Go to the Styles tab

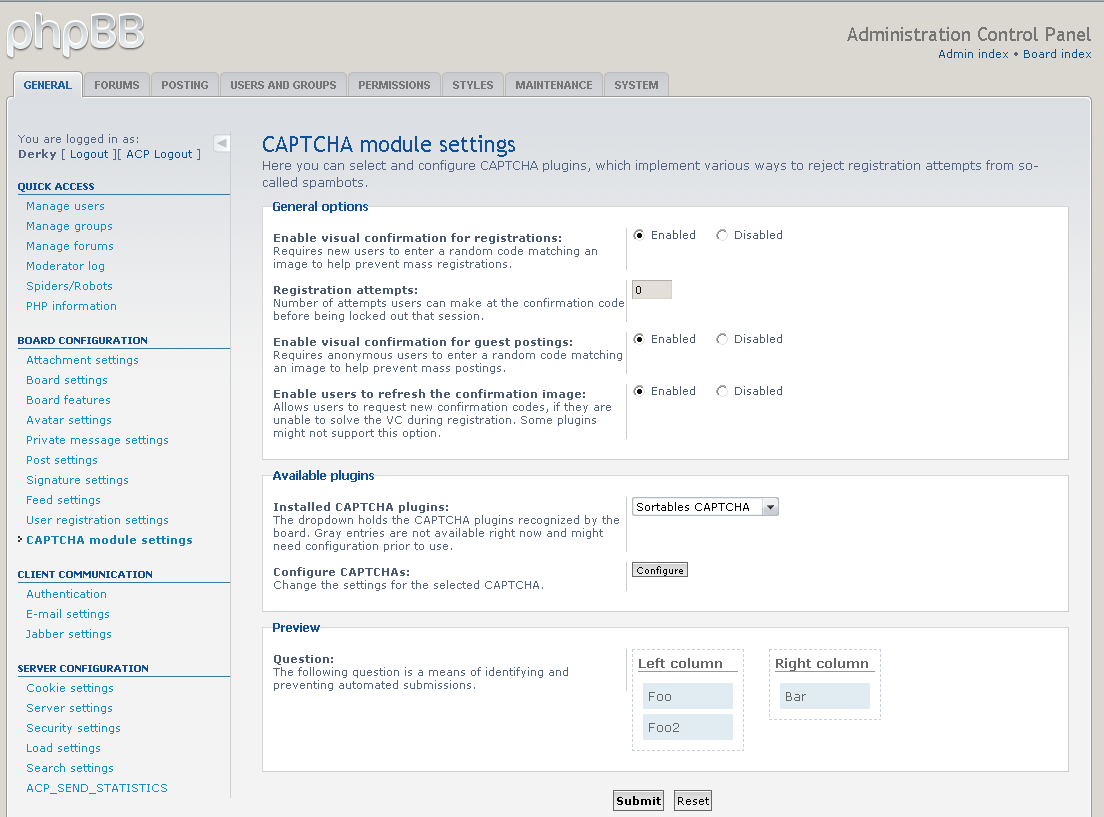click(x=473, y=85)
